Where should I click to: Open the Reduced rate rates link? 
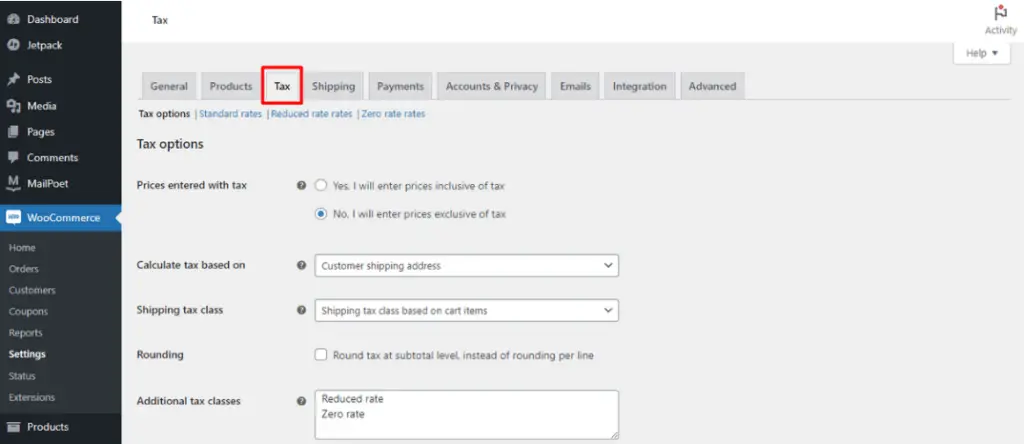(312, 114)
